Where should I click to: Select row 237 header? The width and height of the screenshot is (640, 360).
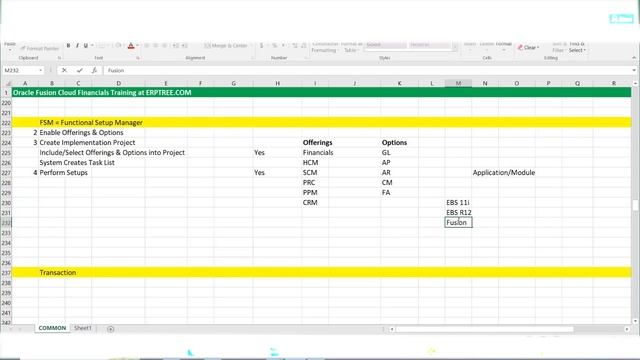coord(6,273)
